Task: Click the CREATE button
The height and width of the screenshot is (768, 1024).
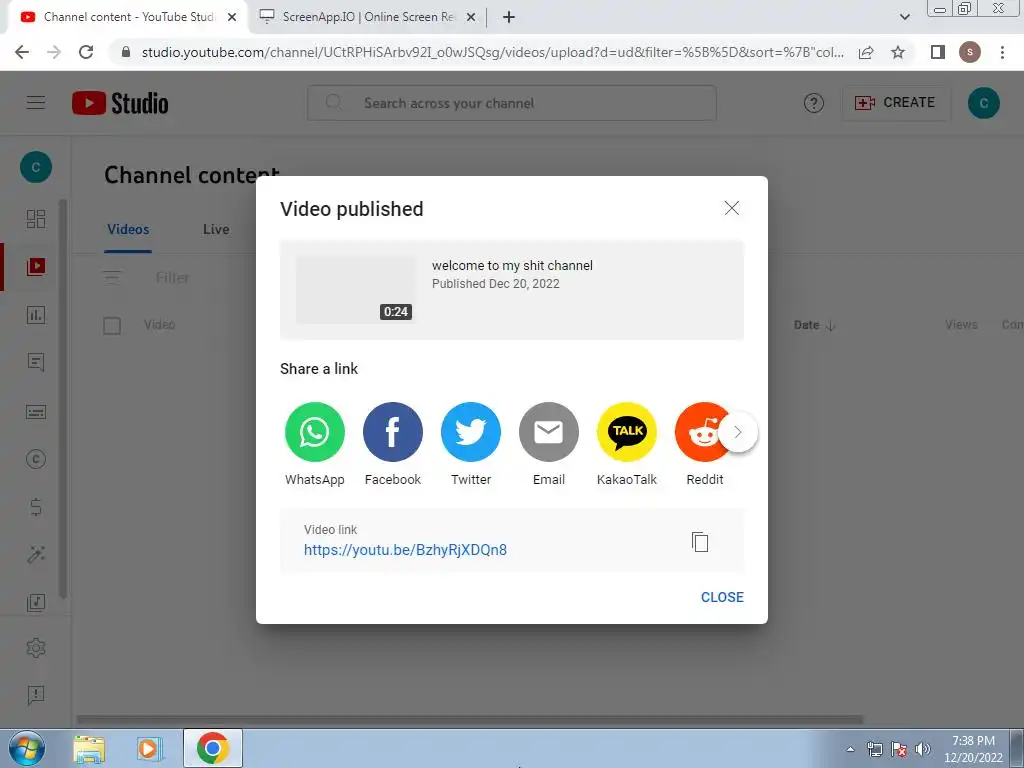Action: (x=896, y=103)
